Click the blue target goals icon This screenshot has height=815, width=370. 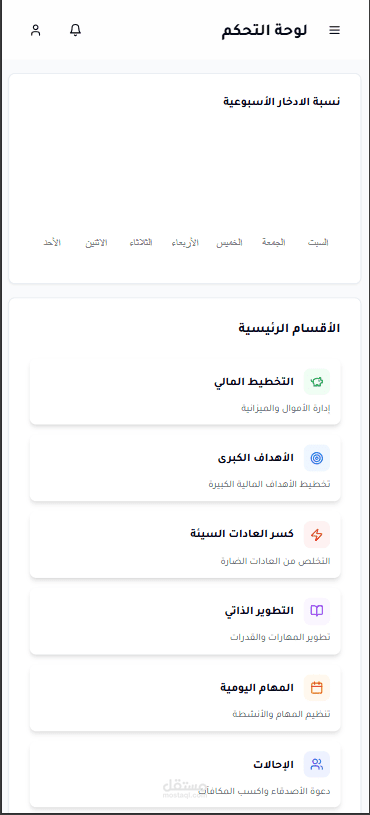coord(317,458)
